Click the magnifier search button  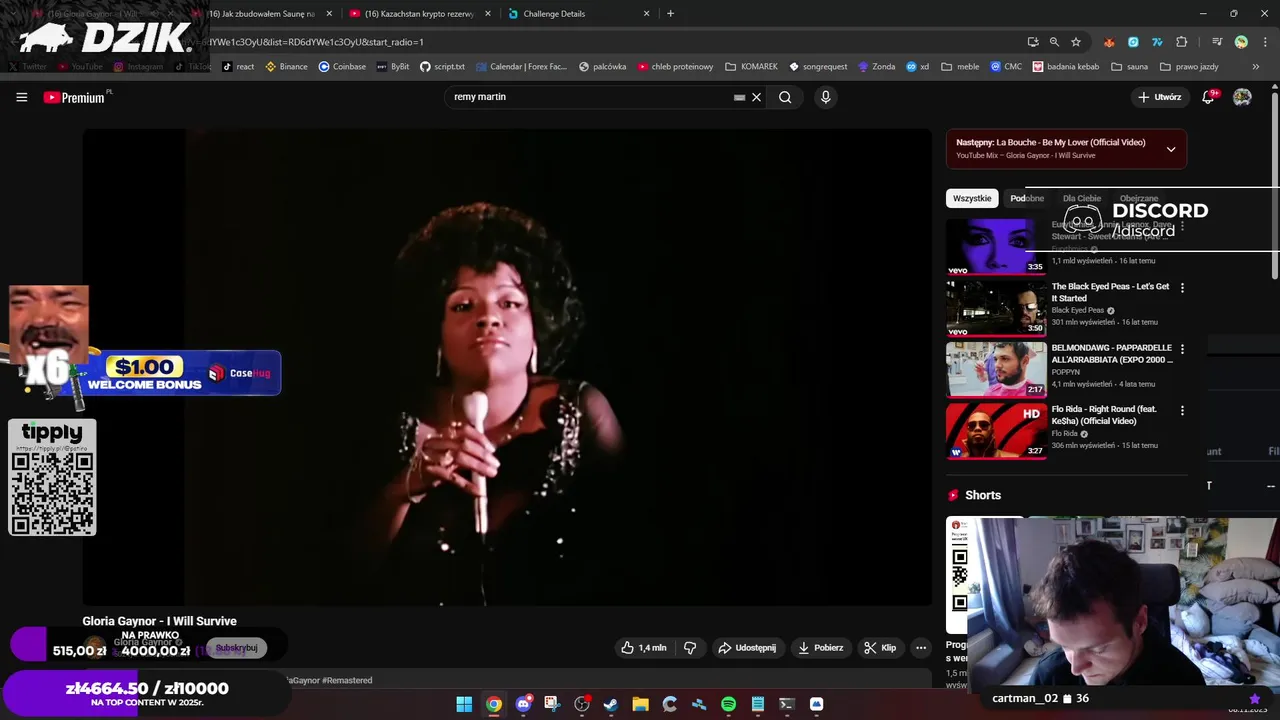point(785,97)
